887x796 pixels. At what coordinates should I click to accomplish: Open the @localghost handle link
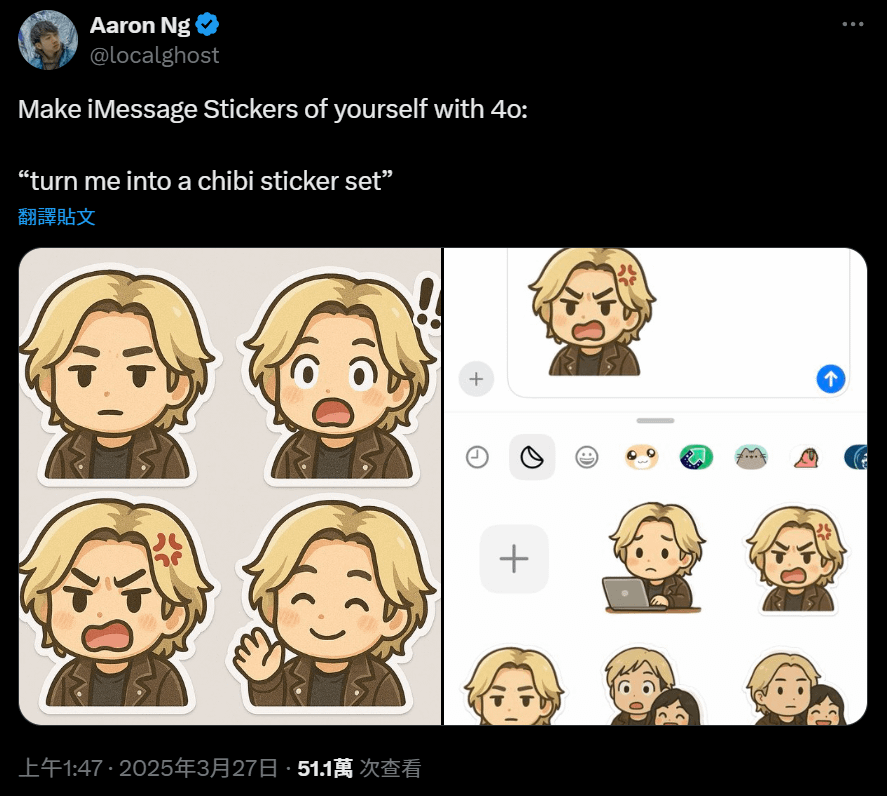pyautogui.click(x=154, y=55)
